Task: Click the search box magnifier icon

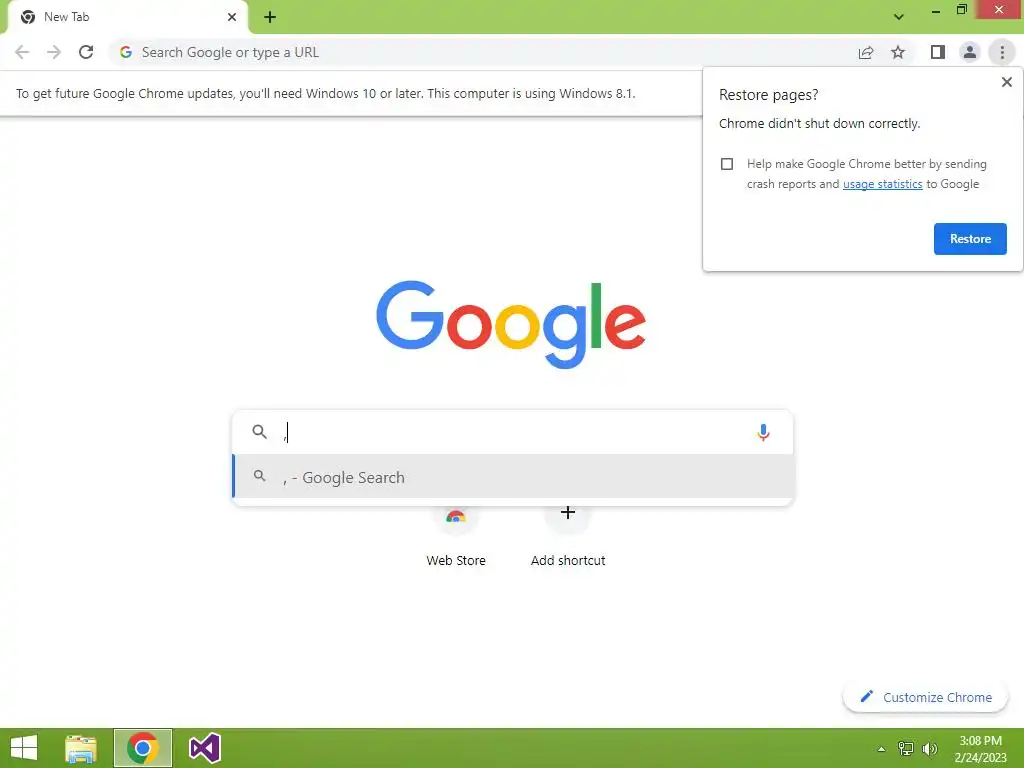Action: (259, 432)
